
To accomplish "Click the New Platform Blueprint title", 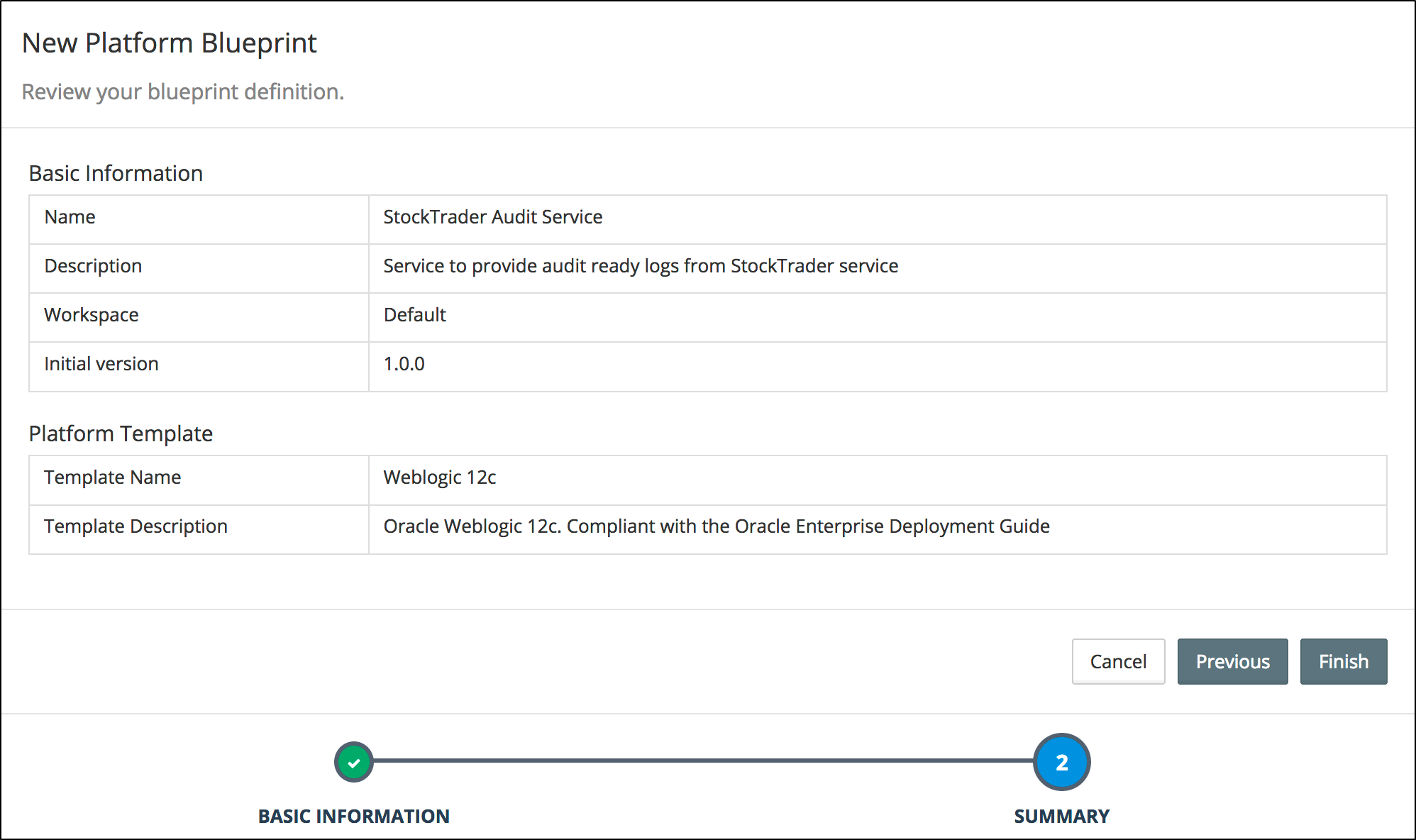I will click(169, 43).
